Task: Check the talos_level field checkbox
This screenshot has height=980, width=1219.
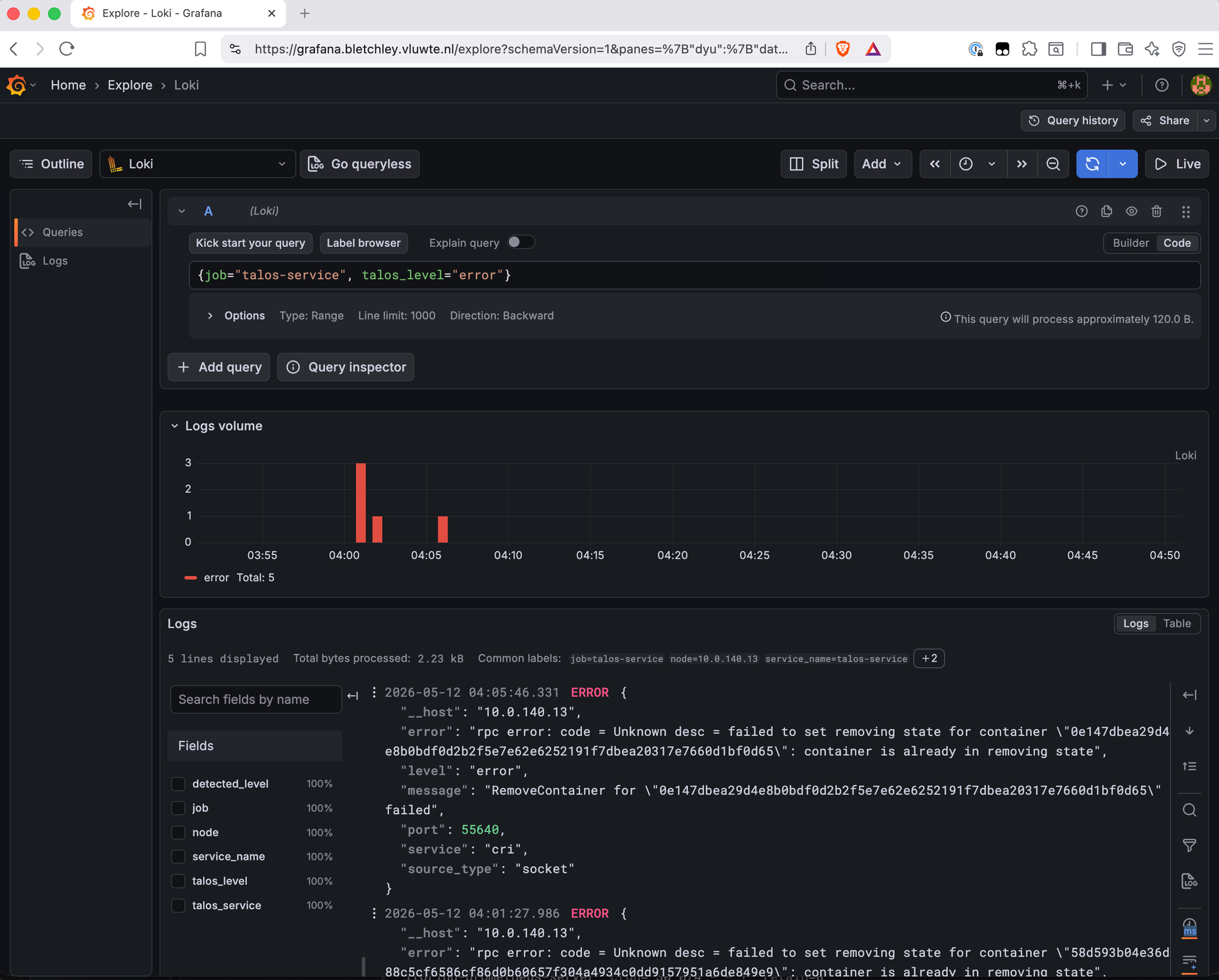Action: tap(178, 881)
